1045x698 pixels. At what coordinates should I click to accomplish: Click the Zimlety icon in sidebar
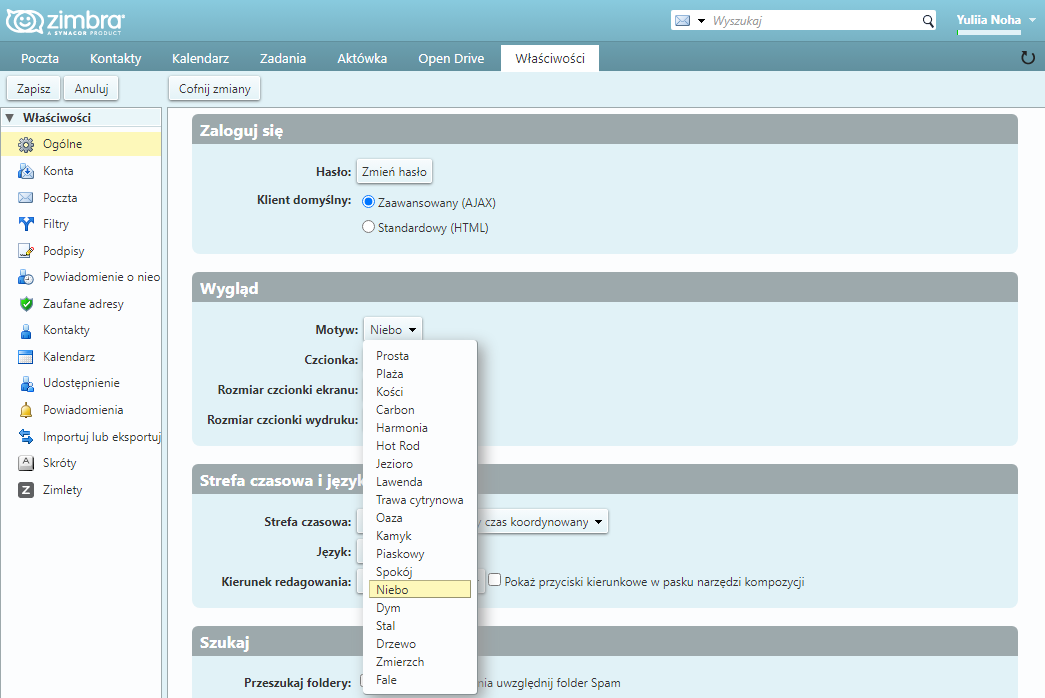(26, 490)
